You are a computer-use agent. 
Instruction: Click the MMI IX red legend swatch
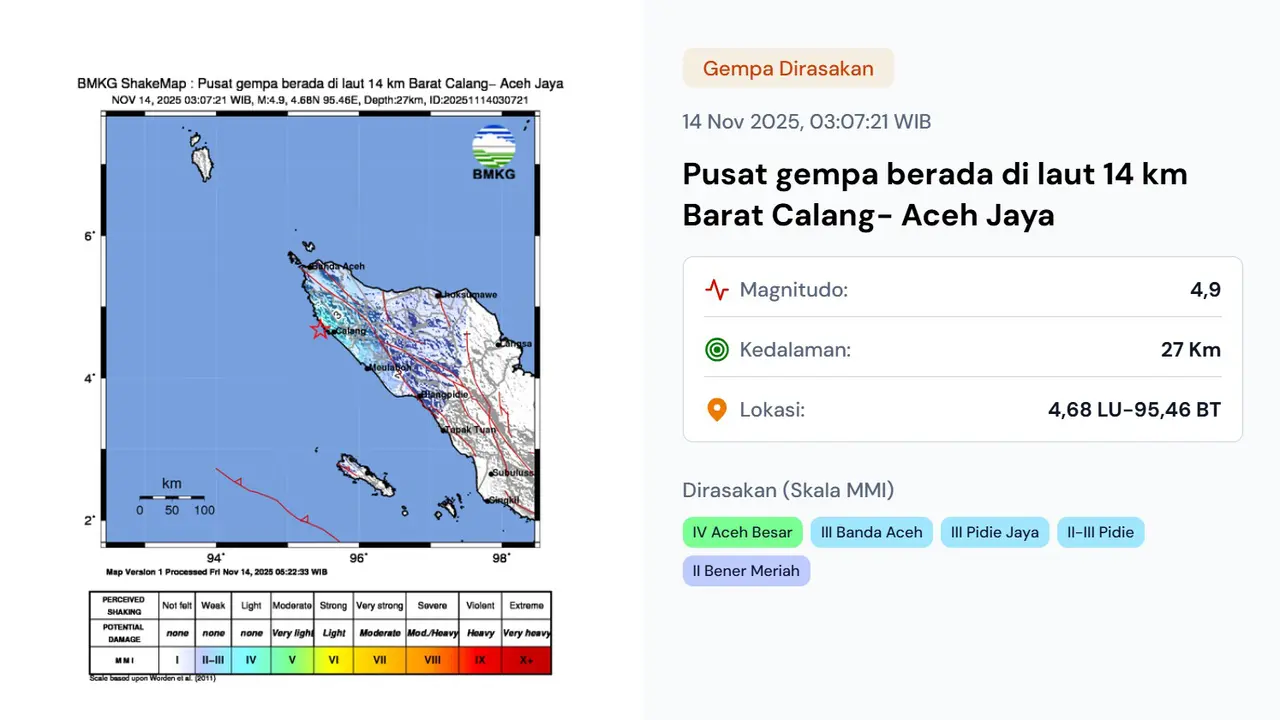[480, 660]
